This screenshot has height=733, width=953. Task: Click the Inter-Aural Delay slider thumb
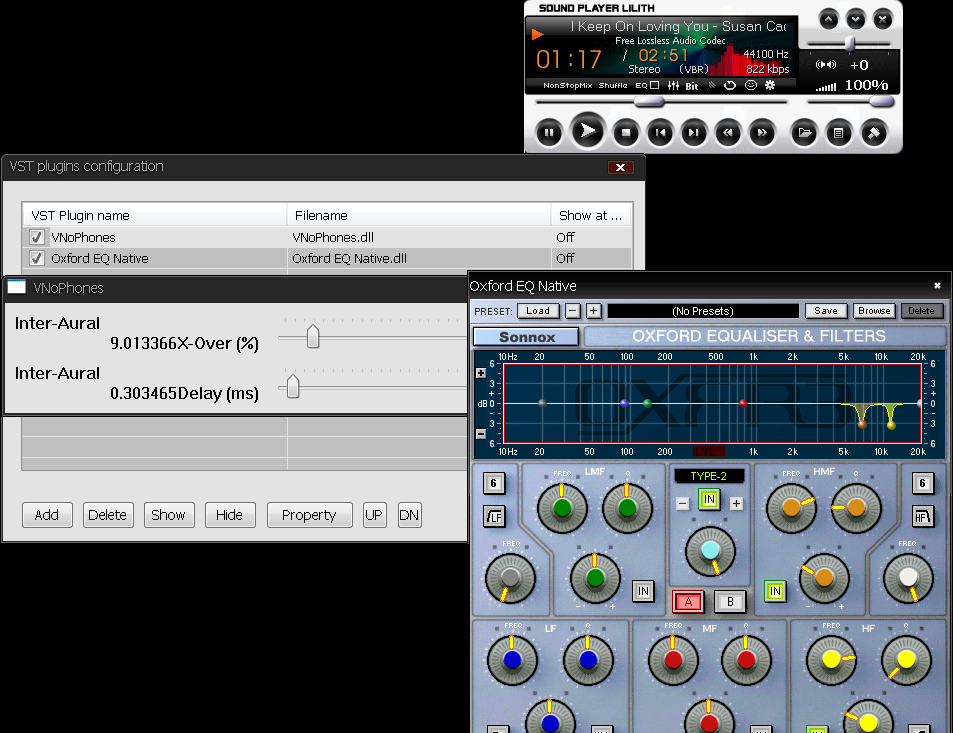pos(293,386)
